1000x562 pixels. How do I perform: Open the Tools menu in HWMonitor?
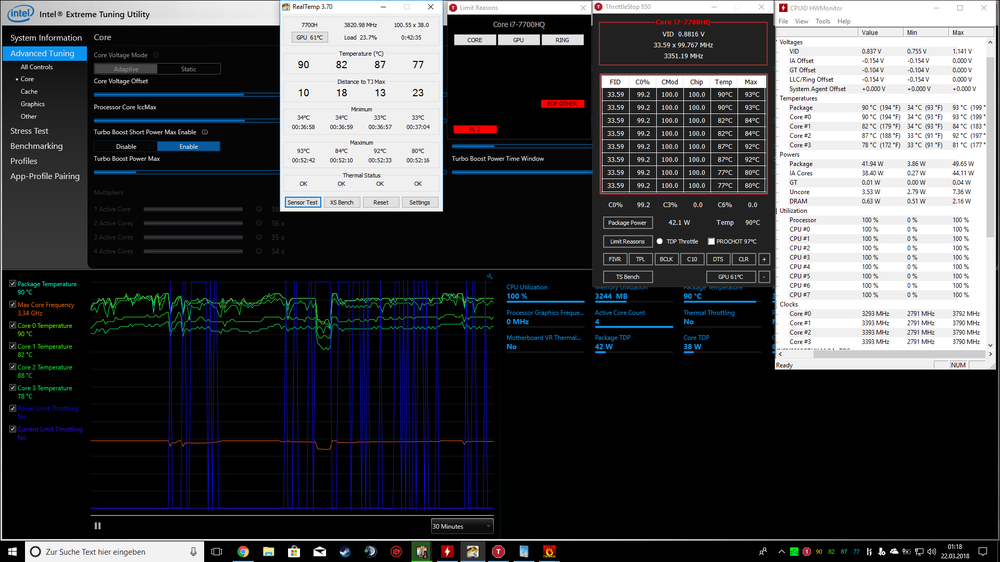823,21
